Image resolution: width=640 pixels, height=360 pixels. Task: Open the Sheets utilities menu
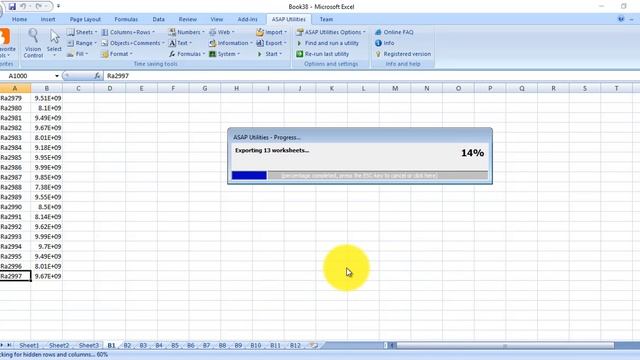[82, 32]
